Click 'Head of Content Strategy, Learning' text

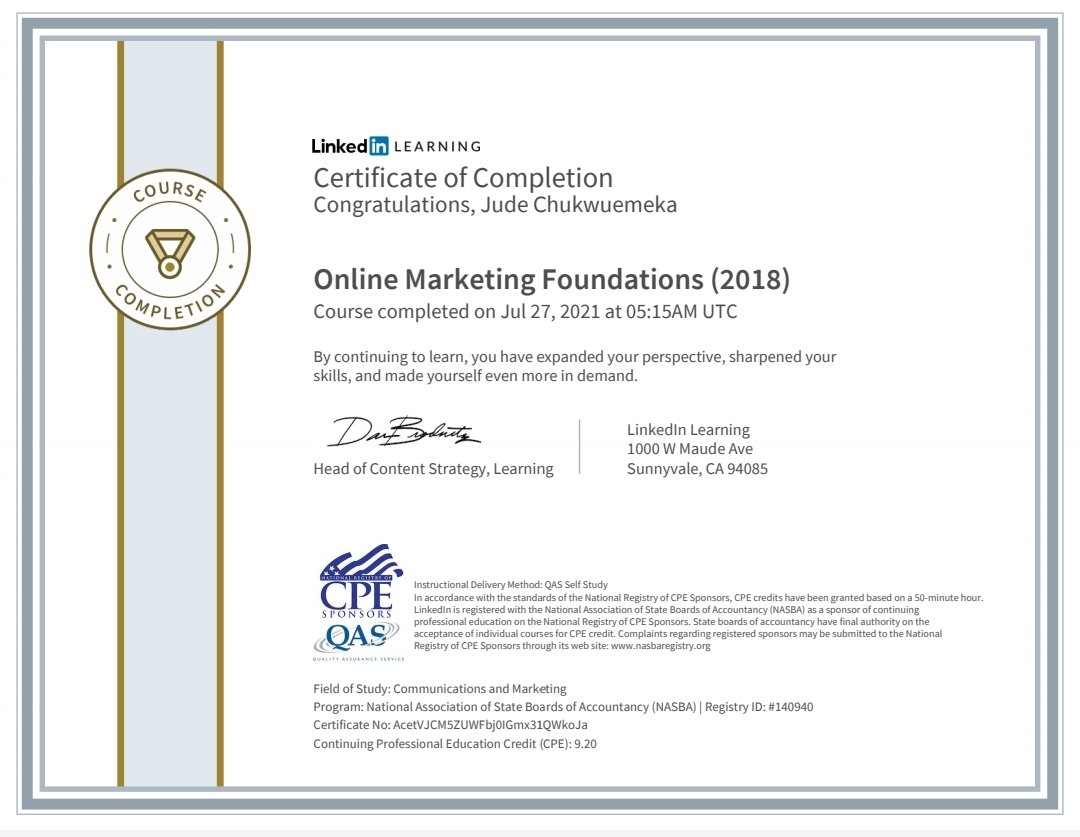[433, 468]
